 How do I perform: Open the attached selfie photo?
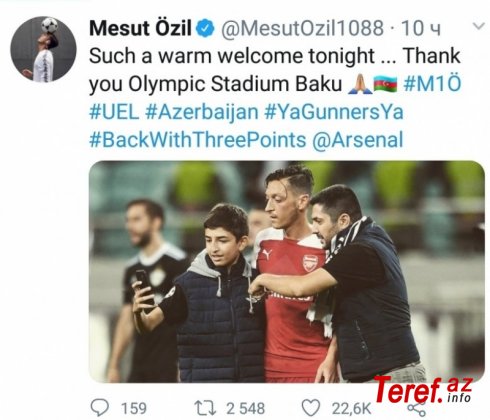[287, 271]
